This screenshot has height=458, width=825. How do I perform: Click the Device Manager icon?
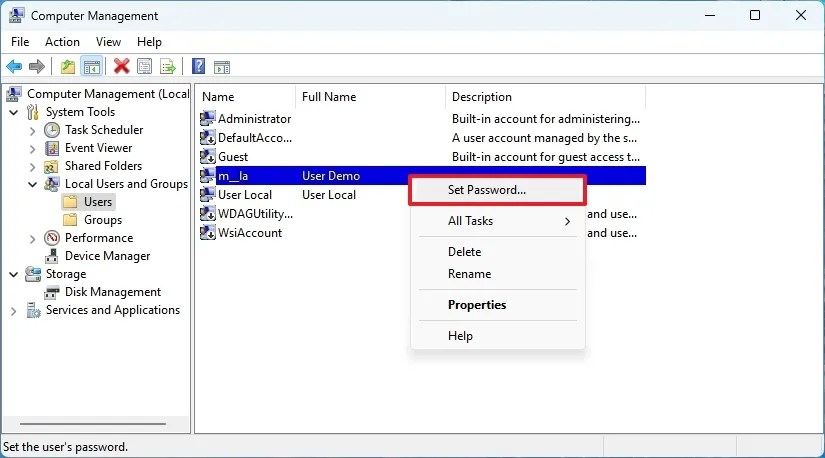[x=52, y=256]
